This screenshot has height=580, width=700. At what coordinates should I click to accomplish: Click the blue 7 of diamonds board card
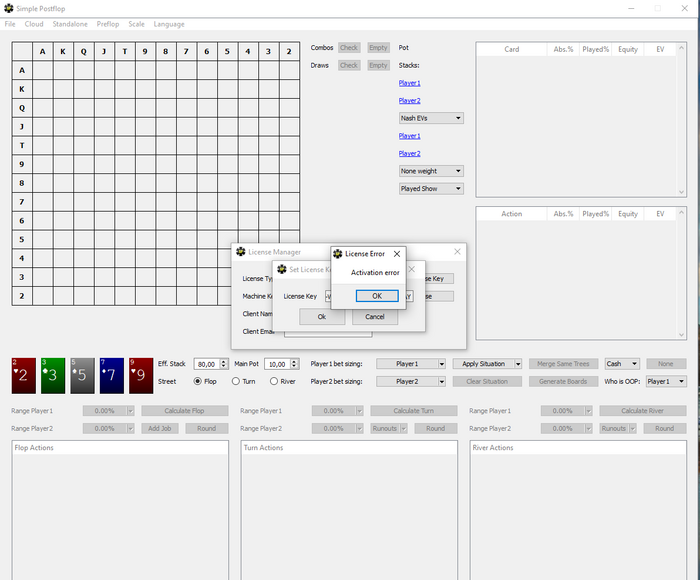112,376
